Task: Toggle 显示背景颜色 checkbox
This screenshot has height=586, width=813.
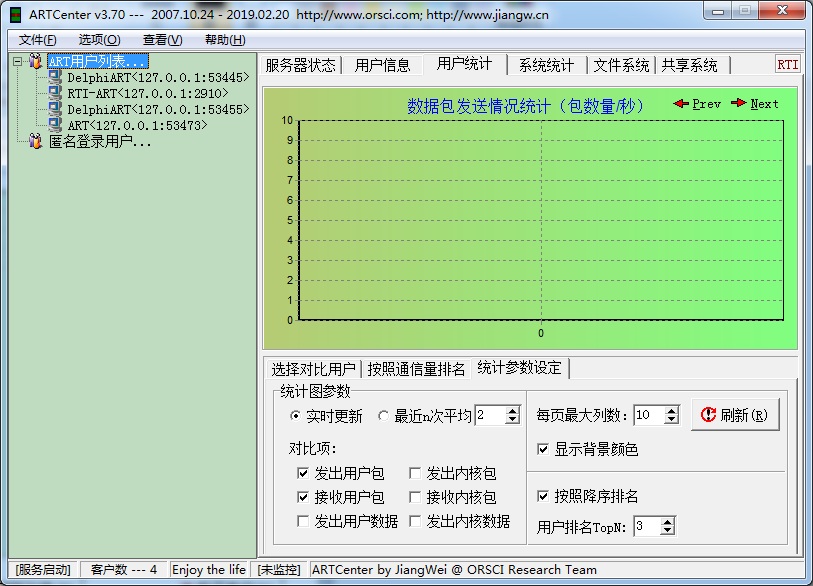Action: [543, 449]
